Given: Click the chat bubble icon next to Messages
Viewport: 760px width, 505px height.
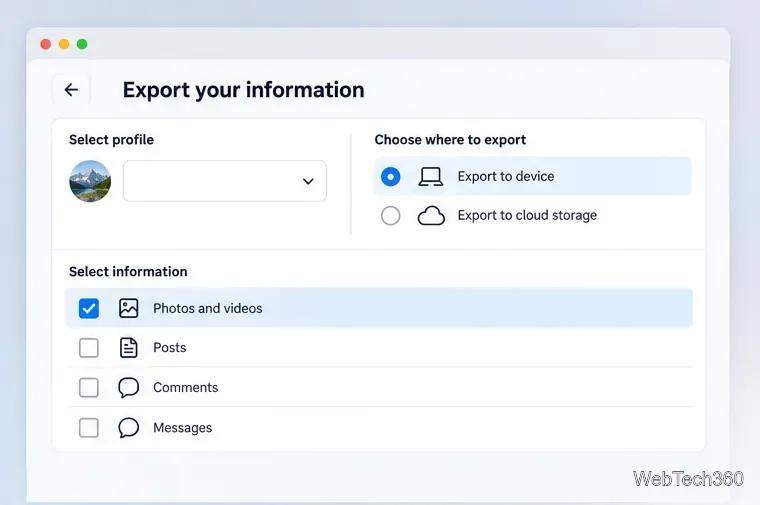Looking at the screenshot, I should tap(128, 428).
